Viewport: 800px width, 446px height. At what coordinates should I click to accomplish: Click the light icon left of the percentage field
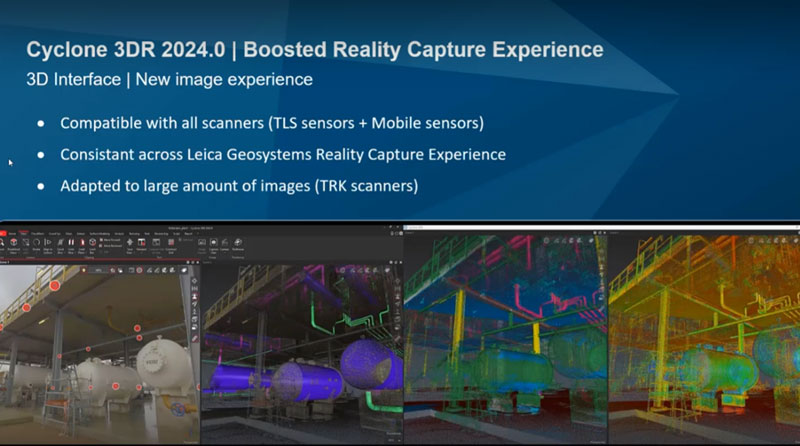click(84, 270)
